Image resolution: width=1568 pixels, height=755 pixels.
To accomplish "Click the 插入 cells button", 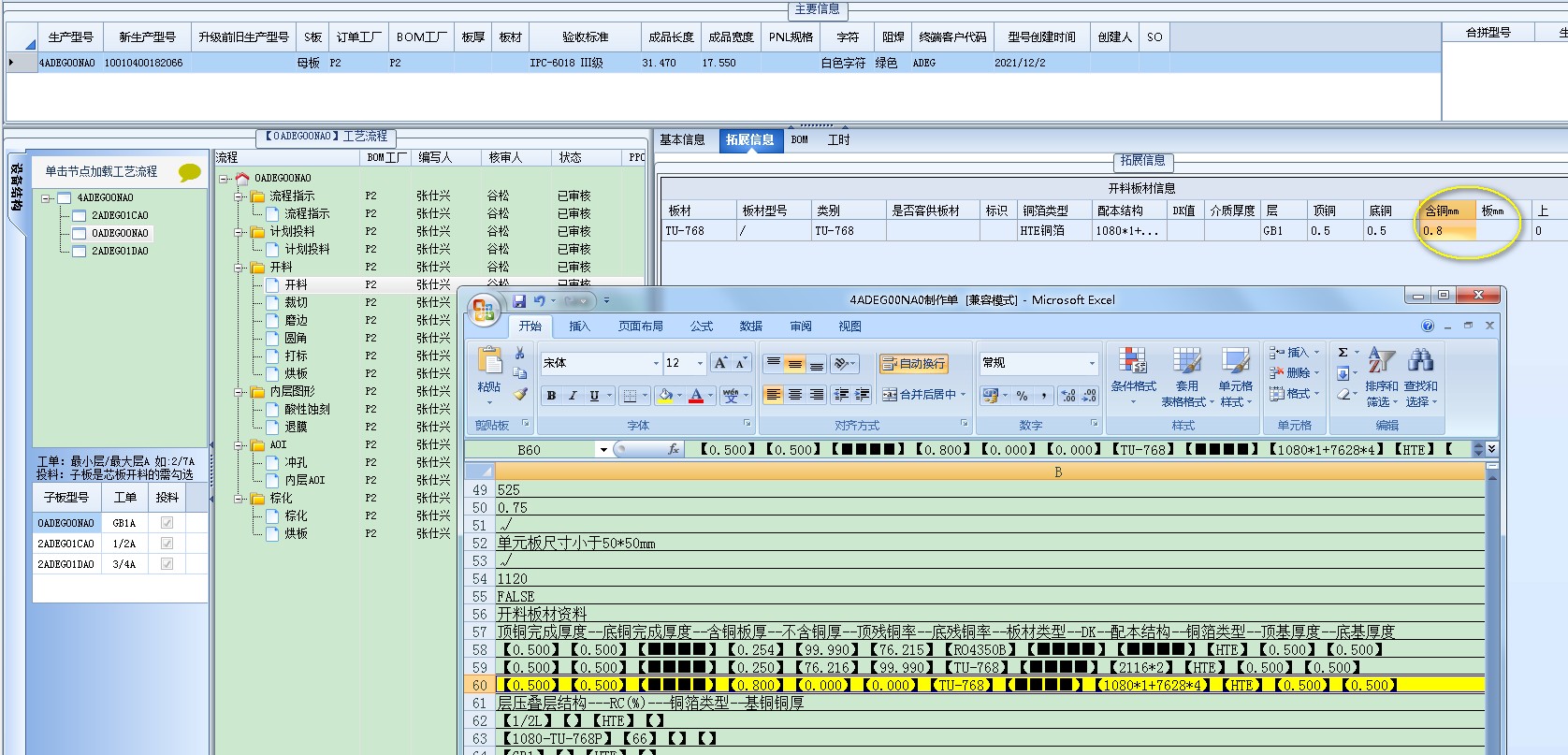I will coord(1294,353).
